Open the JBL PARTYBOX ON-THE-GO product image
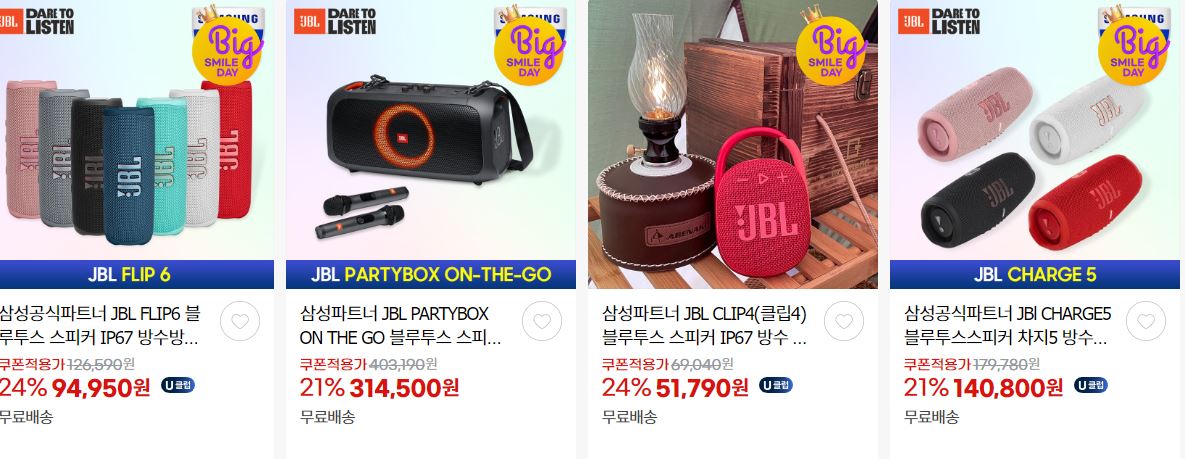1185x459 pixels. tap(431, 144)
